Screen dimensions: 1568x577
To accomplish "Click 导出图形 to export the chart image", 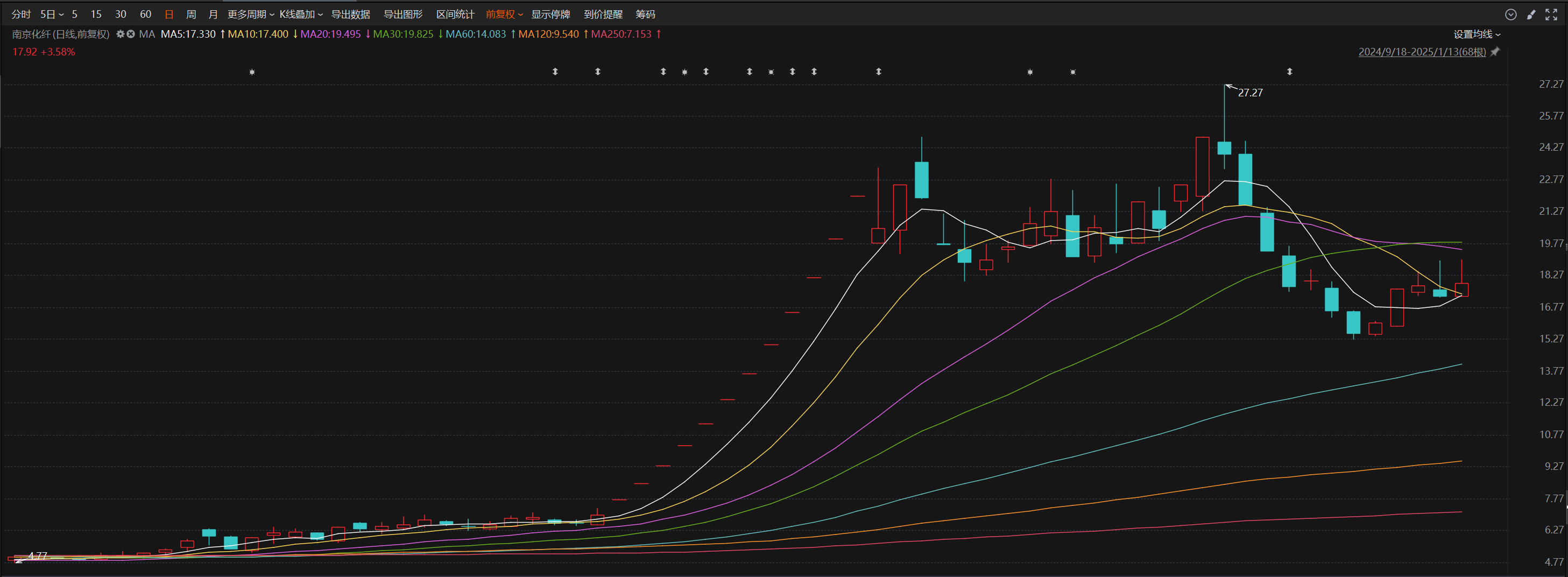I will pos(403,14).
